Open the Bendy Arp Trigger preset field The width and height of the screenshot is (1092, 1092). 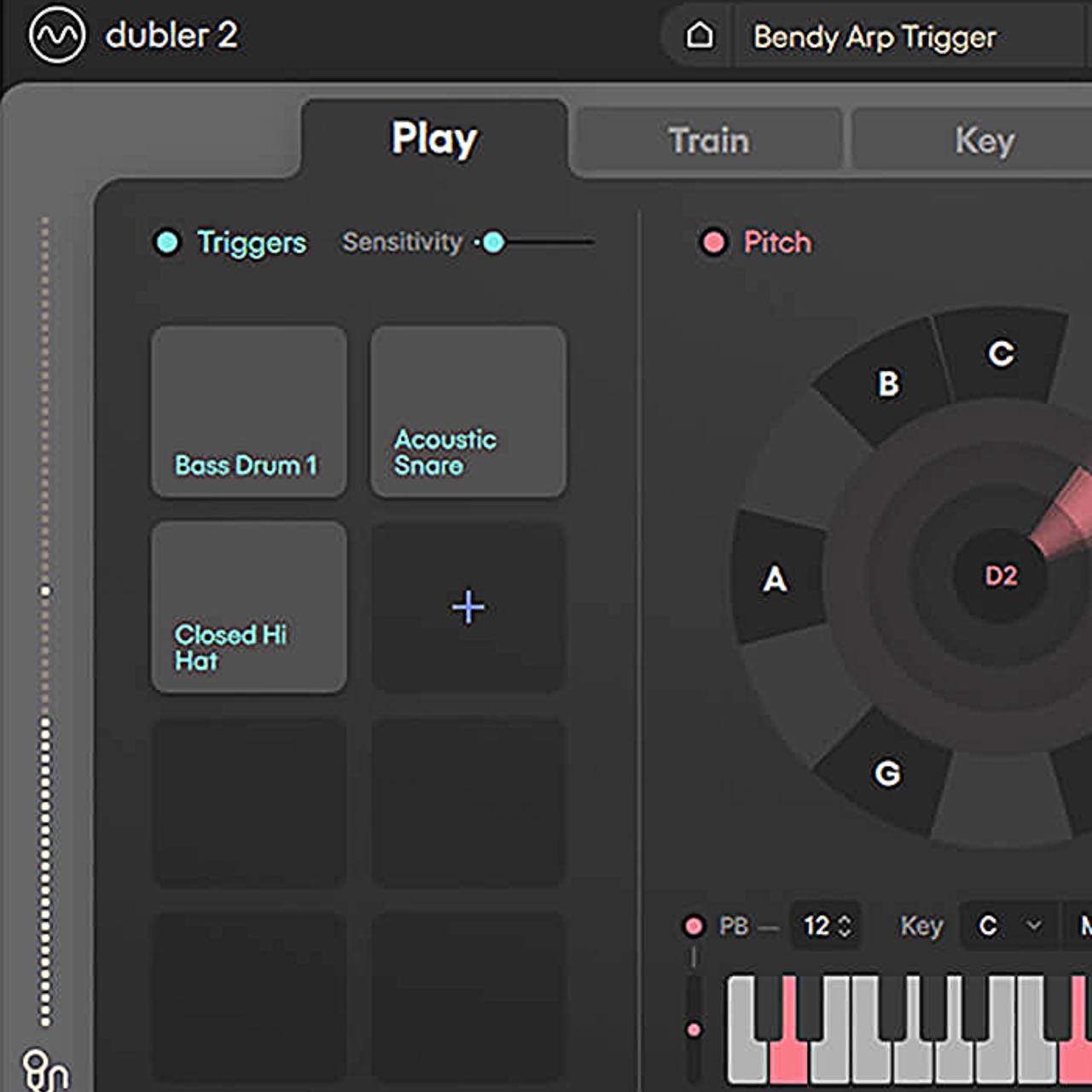click(911, 37)
